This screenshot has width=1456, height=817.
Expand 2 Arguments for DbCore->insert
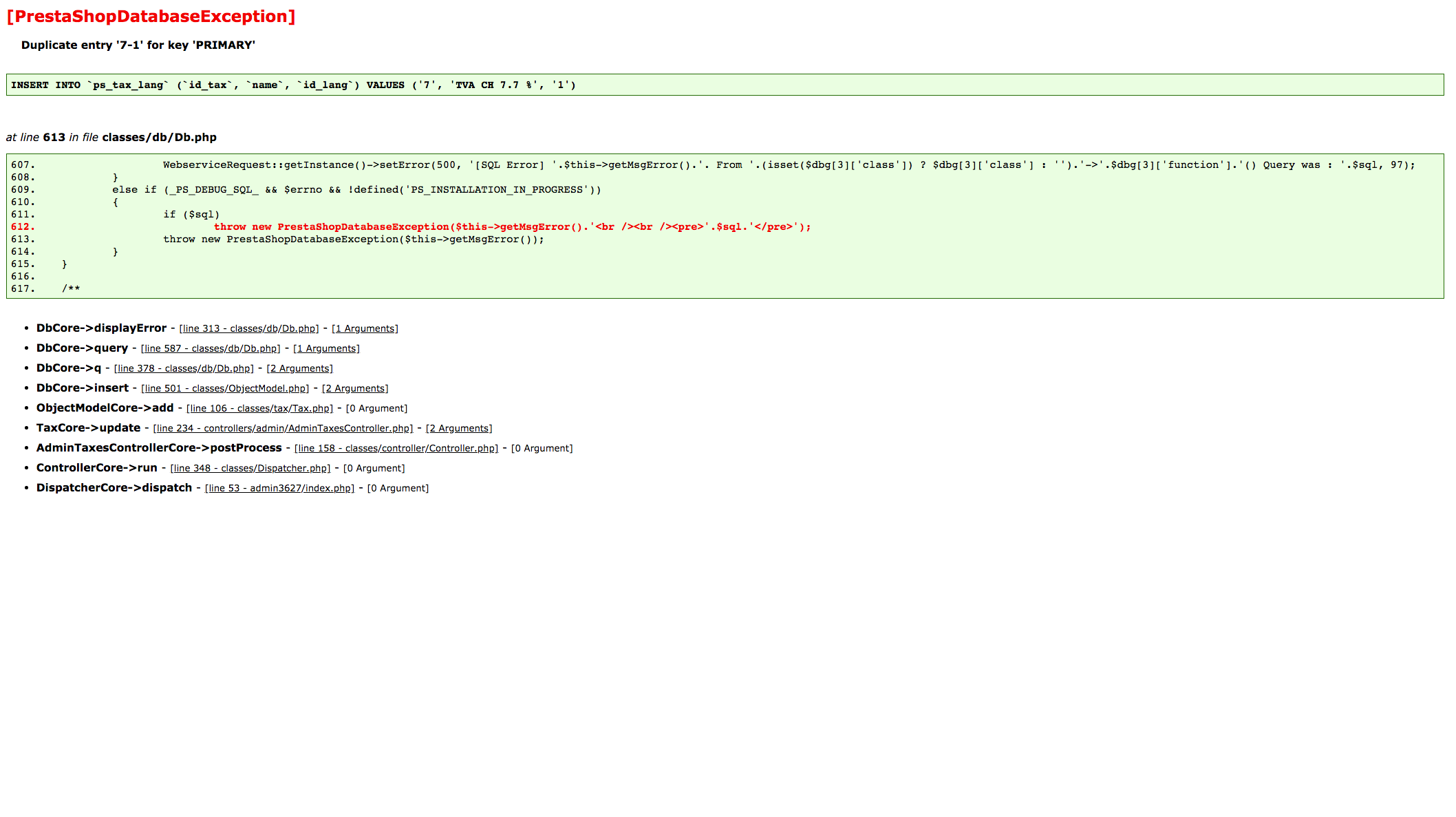pos(355,389)
